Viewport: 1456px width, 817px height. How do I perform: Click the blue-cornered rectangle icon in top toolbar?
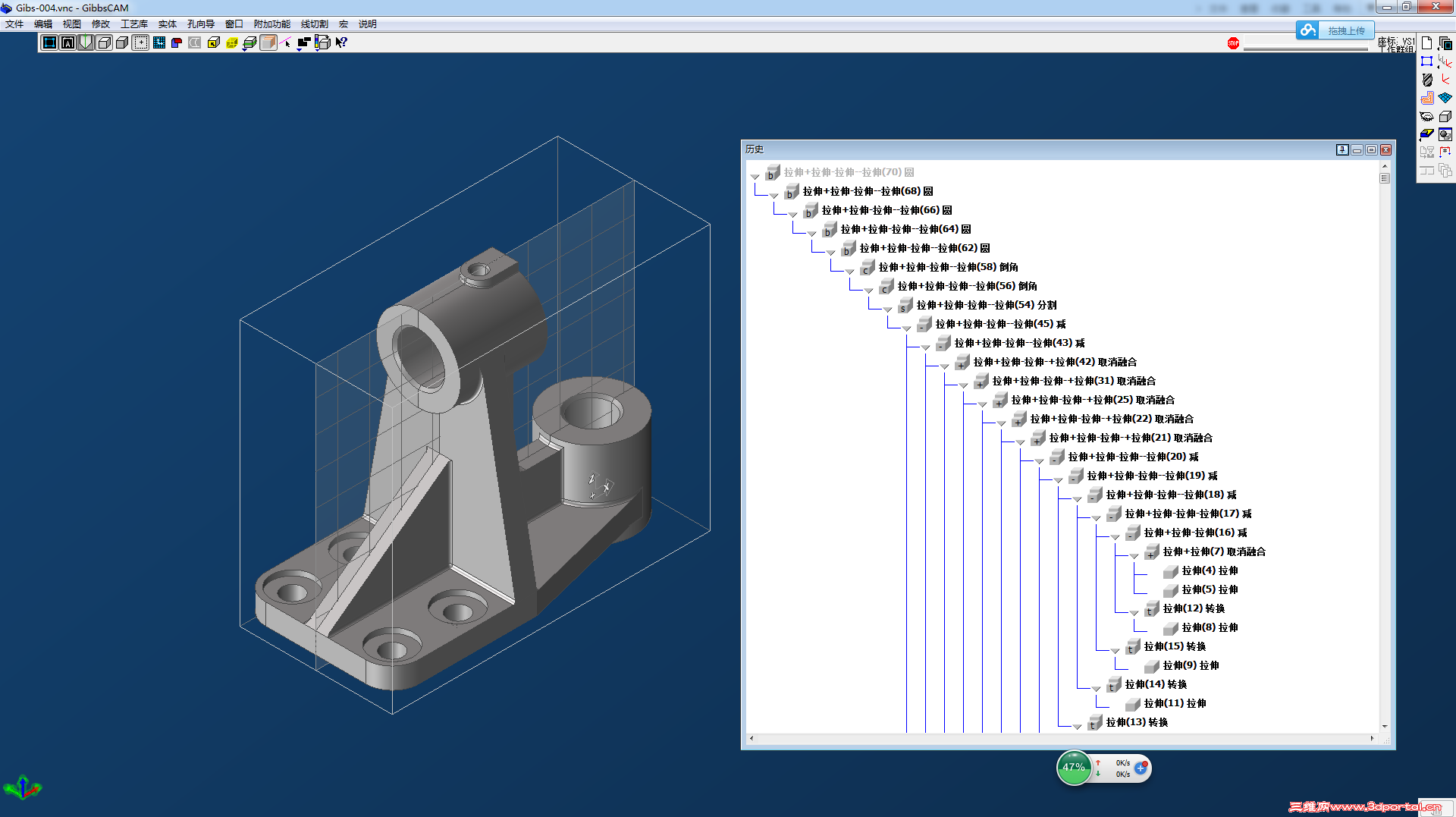point(49,42)
